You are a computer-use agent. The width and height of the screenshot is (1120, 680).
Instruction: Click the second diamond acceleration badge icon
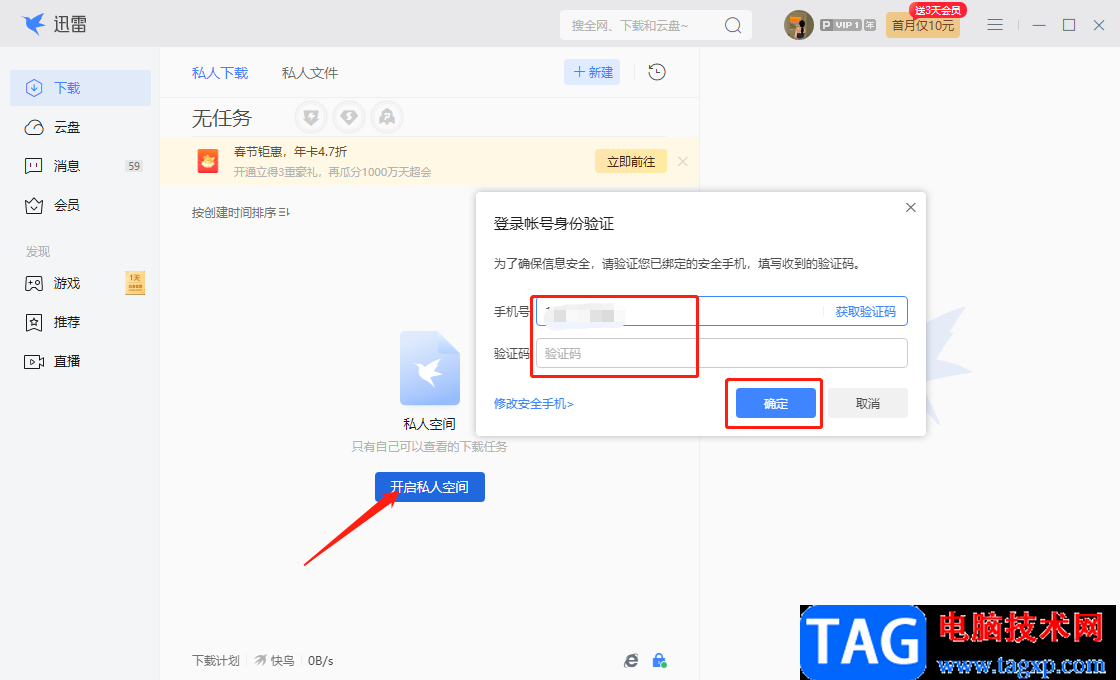pos(349,117)
